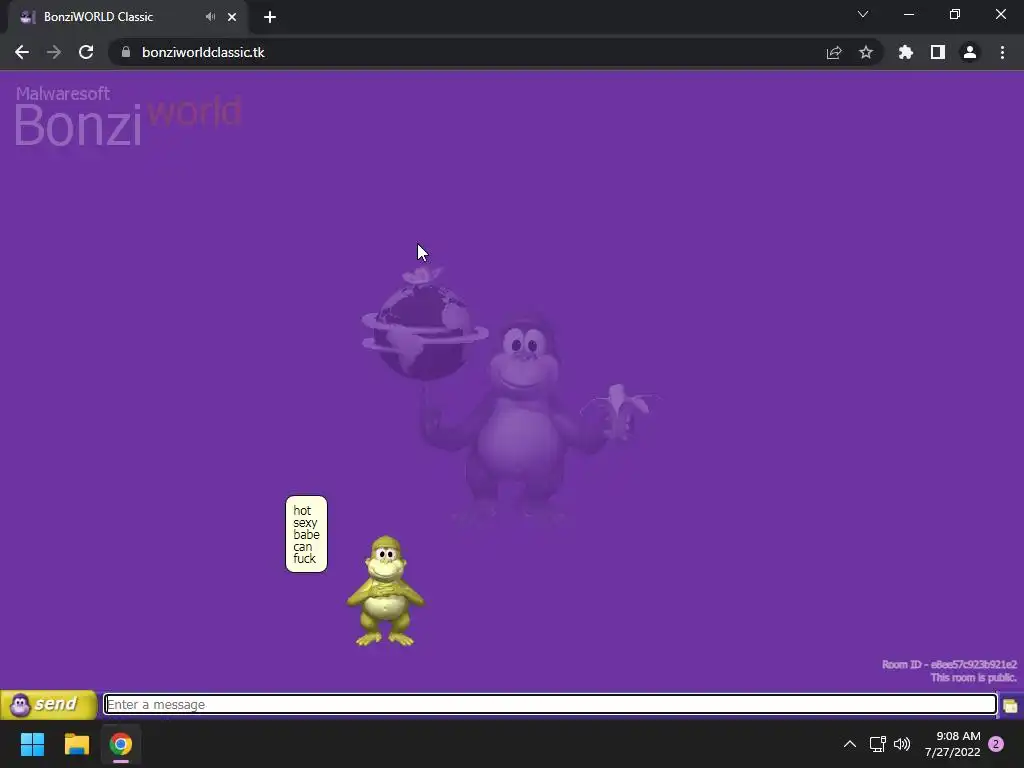Expand the tab search chevron
Viewport: 1024px width, 768px height.
point(863,14)
